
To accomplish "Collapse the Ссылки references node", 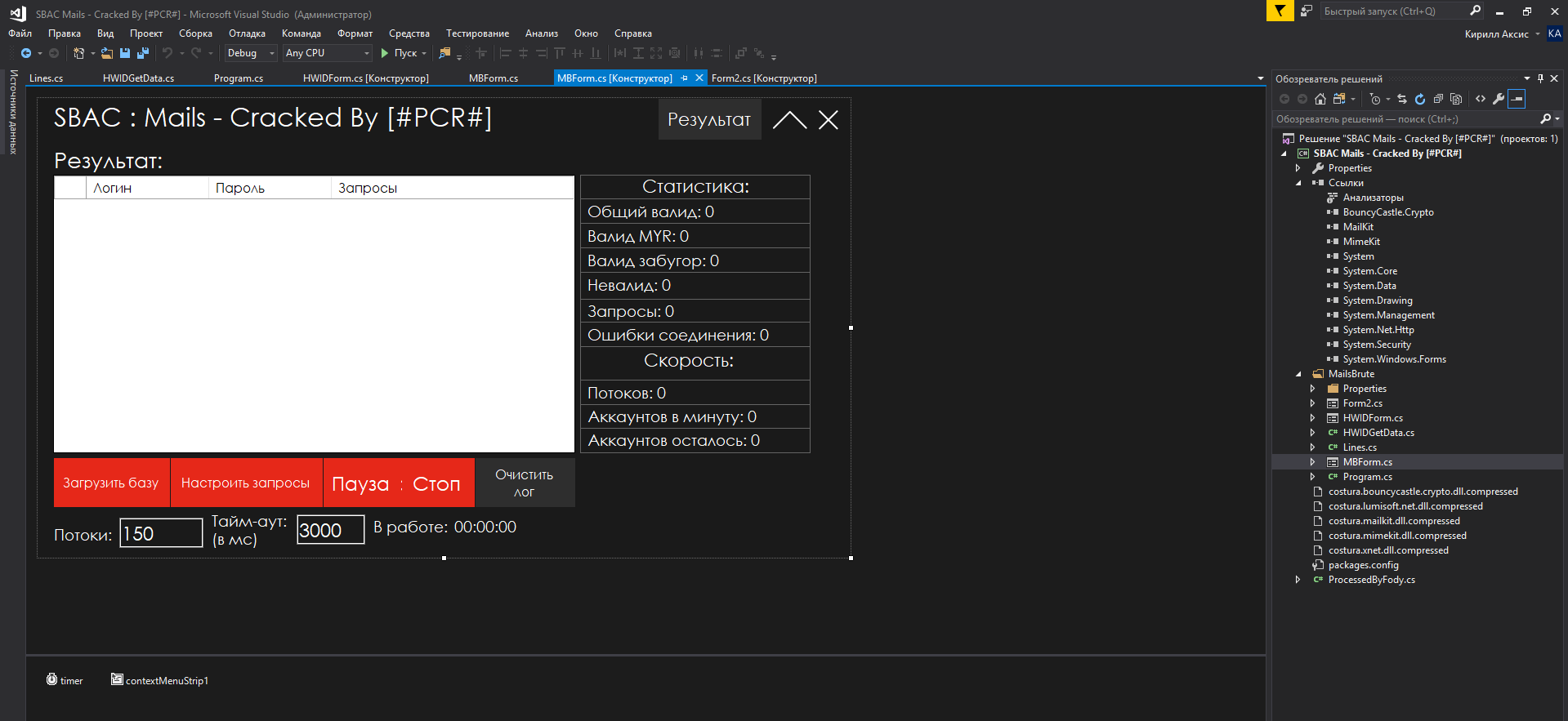I will 1298,183.
